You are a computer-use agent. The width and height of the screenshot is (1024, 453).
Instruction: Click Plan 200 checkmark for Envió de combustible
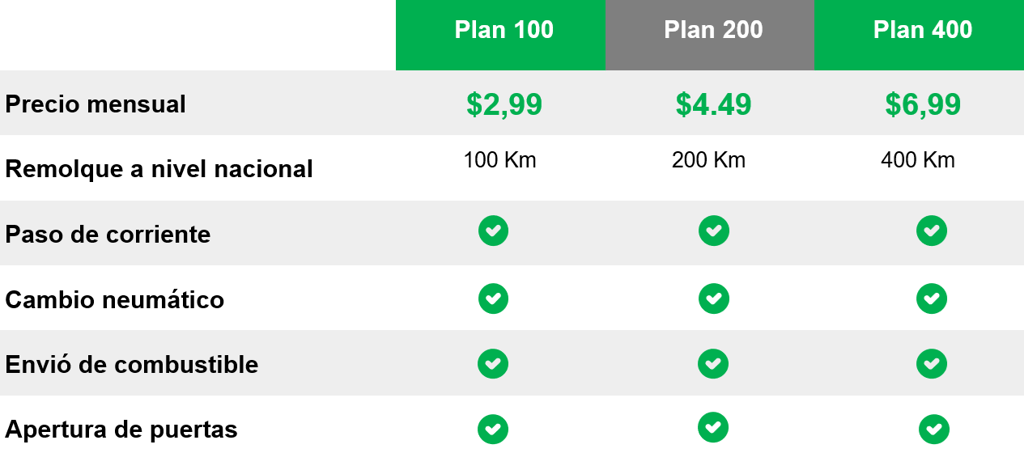point(713,362)
